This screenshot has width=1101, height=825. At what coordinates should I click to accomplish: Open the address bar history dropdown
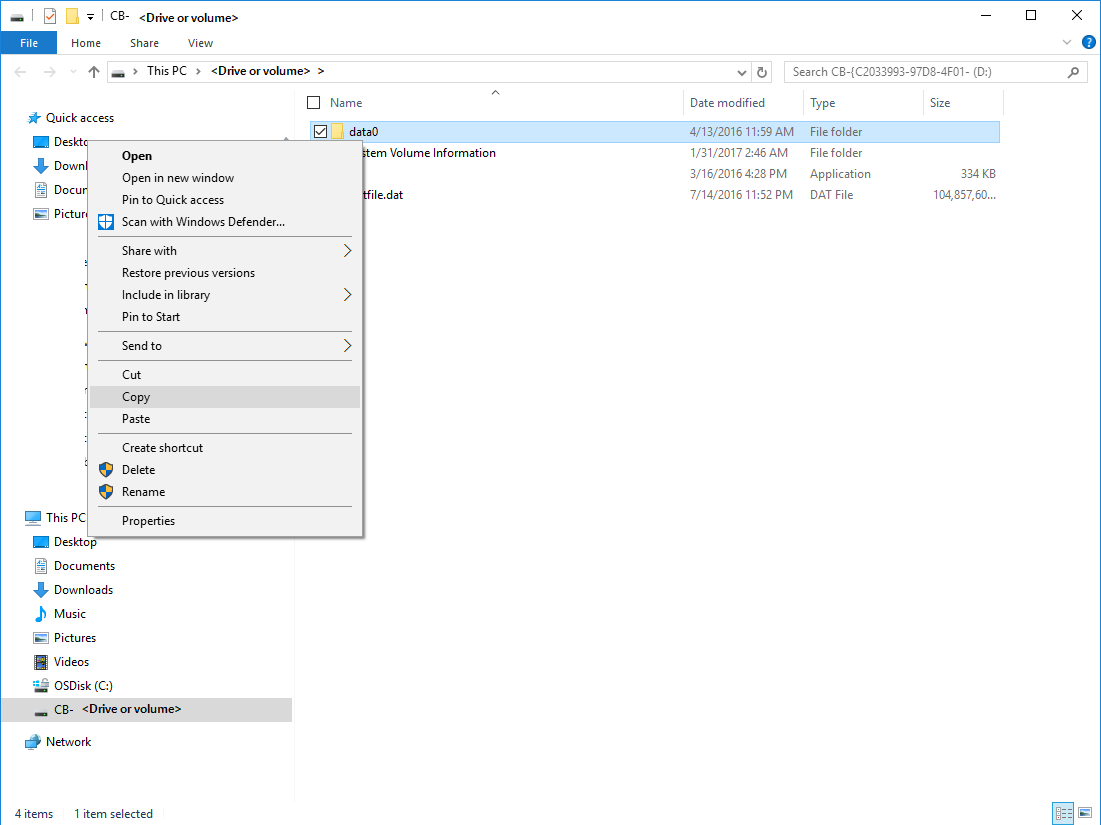741,71
